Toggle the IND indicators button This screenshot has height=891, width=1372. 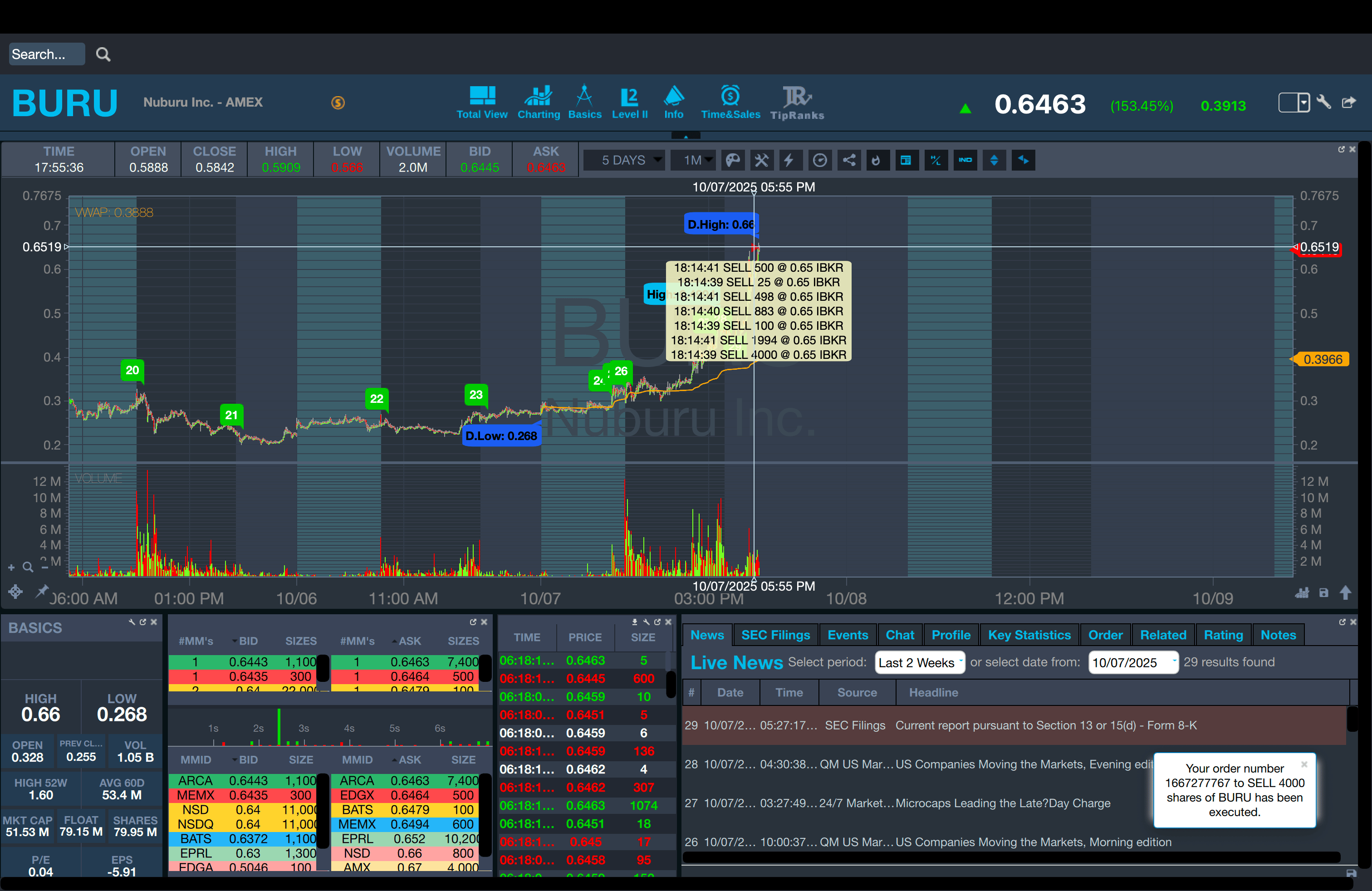965,160
